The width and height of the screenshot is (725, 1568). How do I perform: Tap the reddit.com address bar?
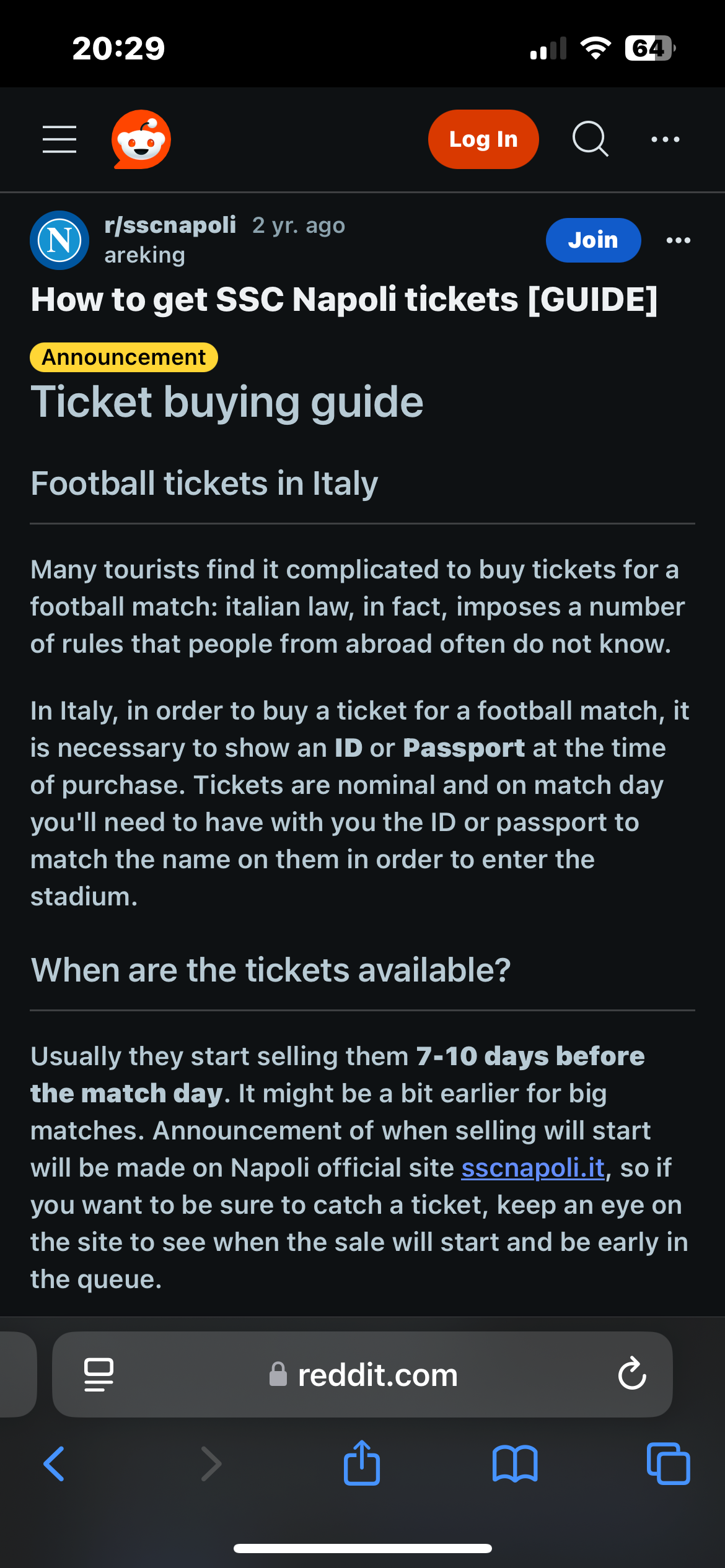[362, 1375]
